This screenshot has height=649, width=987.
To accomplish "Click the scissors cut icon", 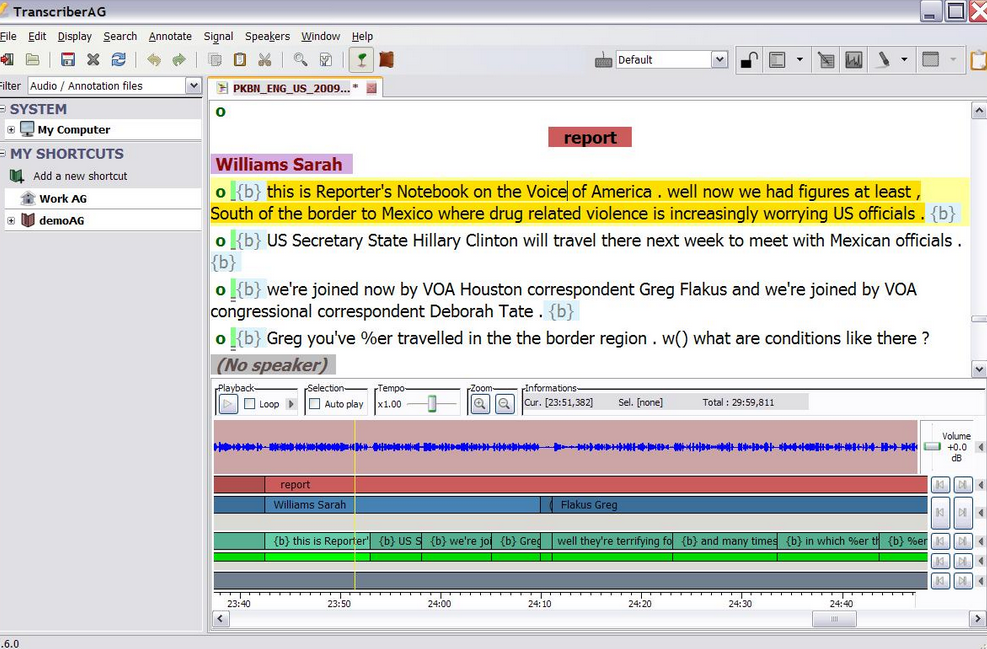I will coord(265,60).
